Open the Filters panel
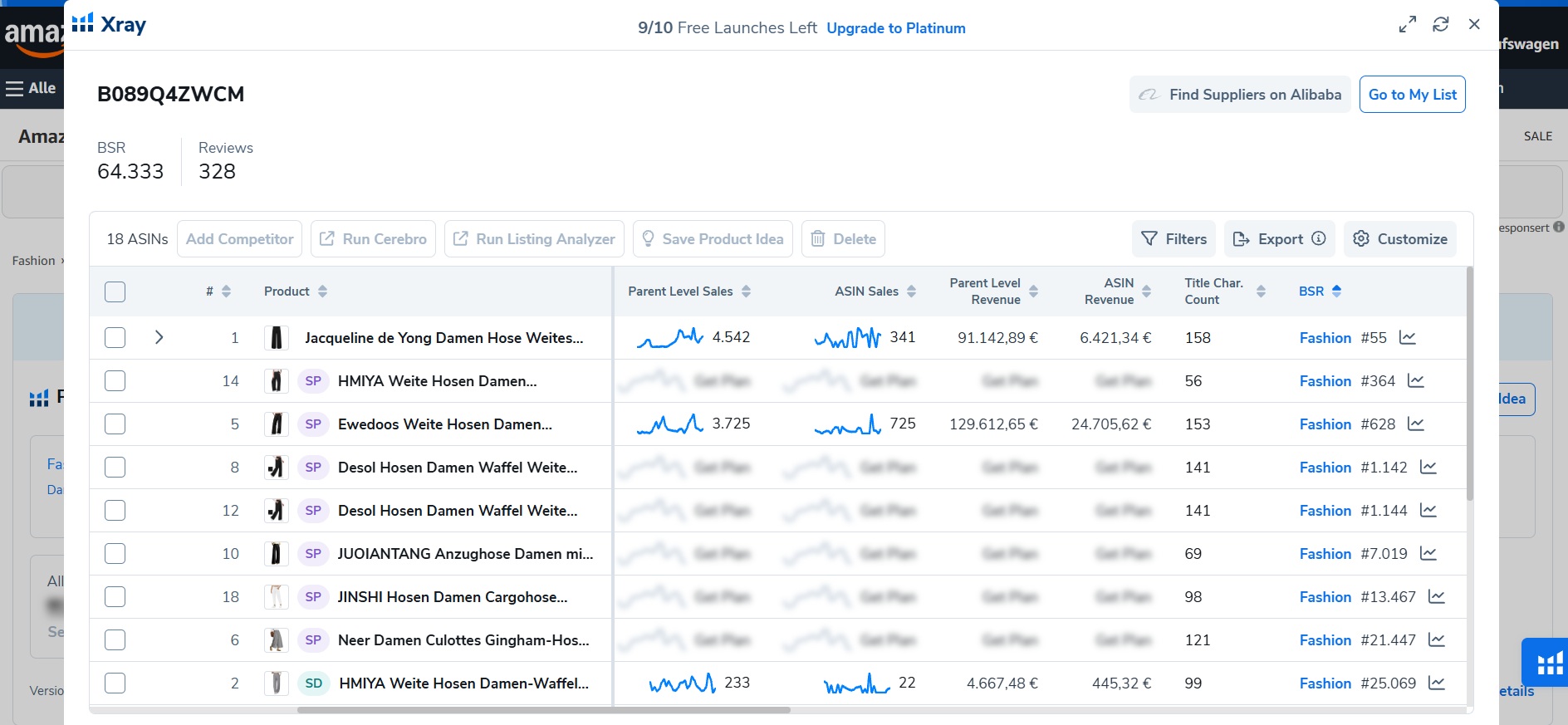 click(1174, 239)
